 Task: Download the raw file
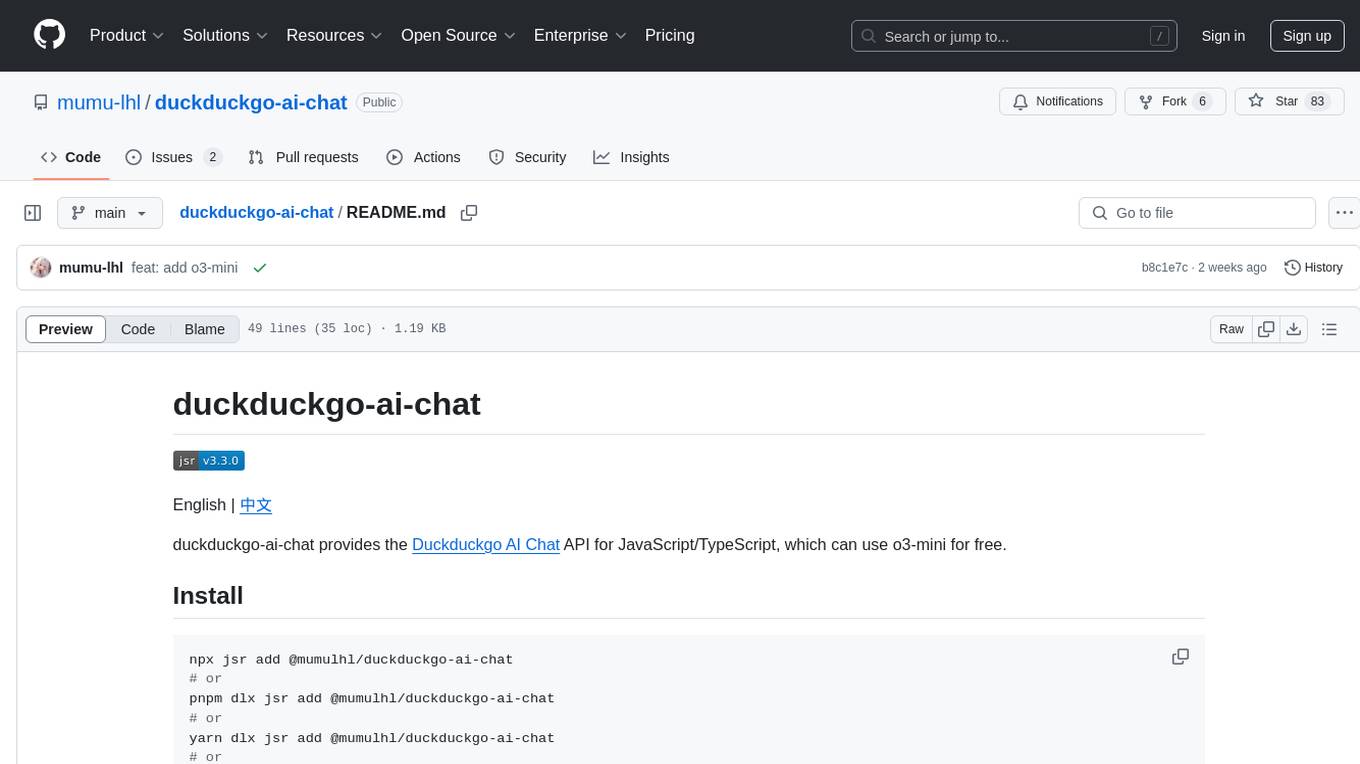click(1294, 329)
